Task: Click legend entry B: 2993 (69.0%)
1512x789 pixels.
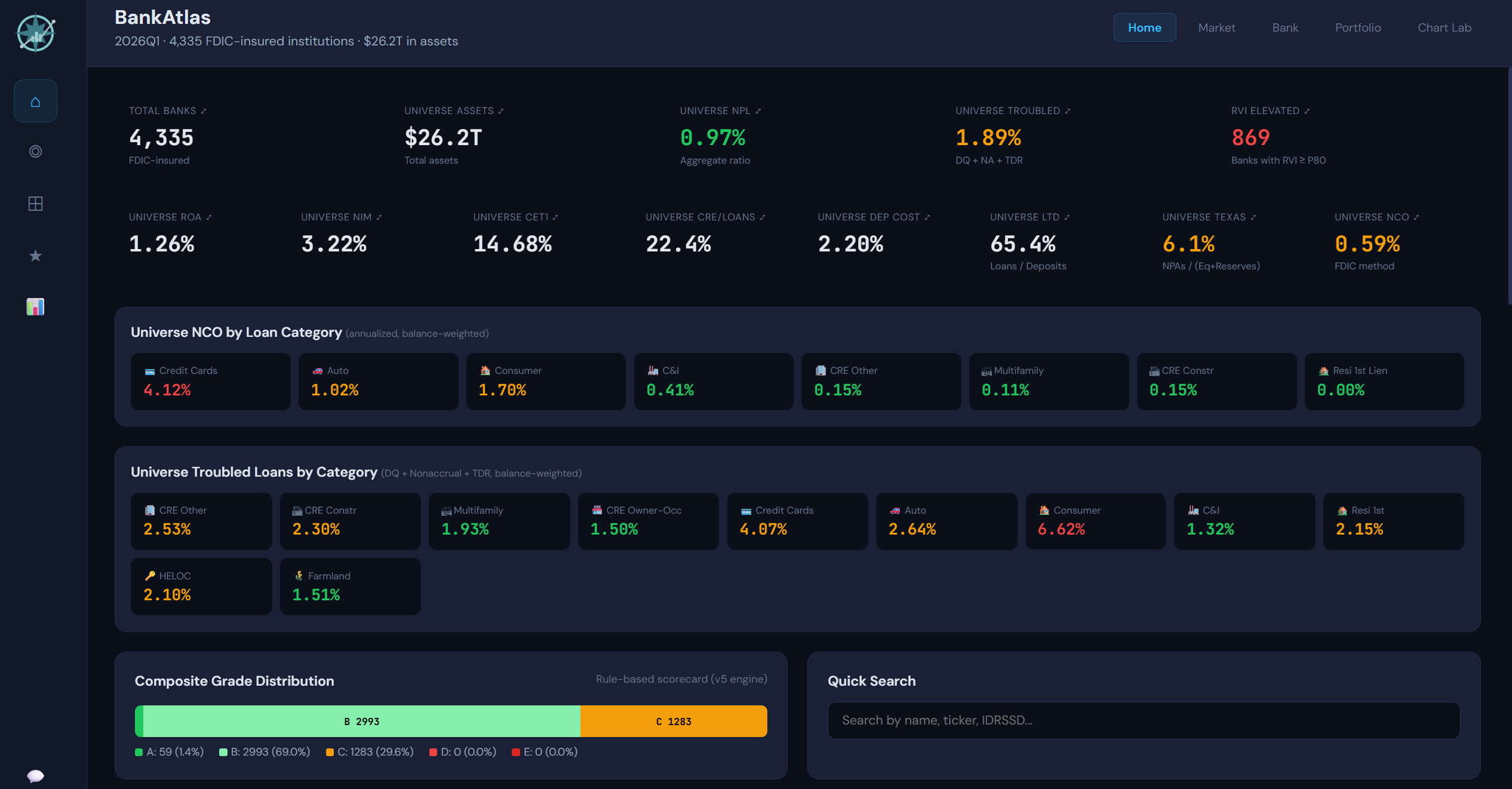Action: click(x=265, y=752)
